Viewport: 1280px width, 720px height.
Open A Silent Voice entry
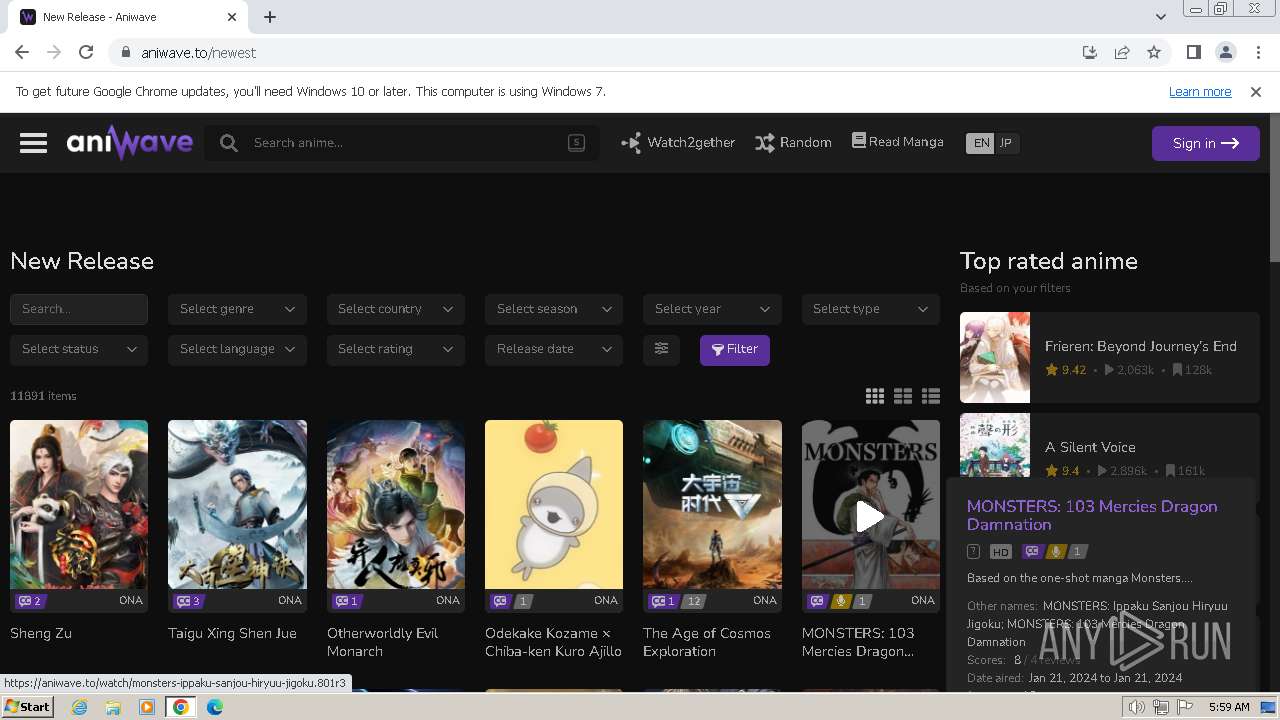tap(1110, 447)
